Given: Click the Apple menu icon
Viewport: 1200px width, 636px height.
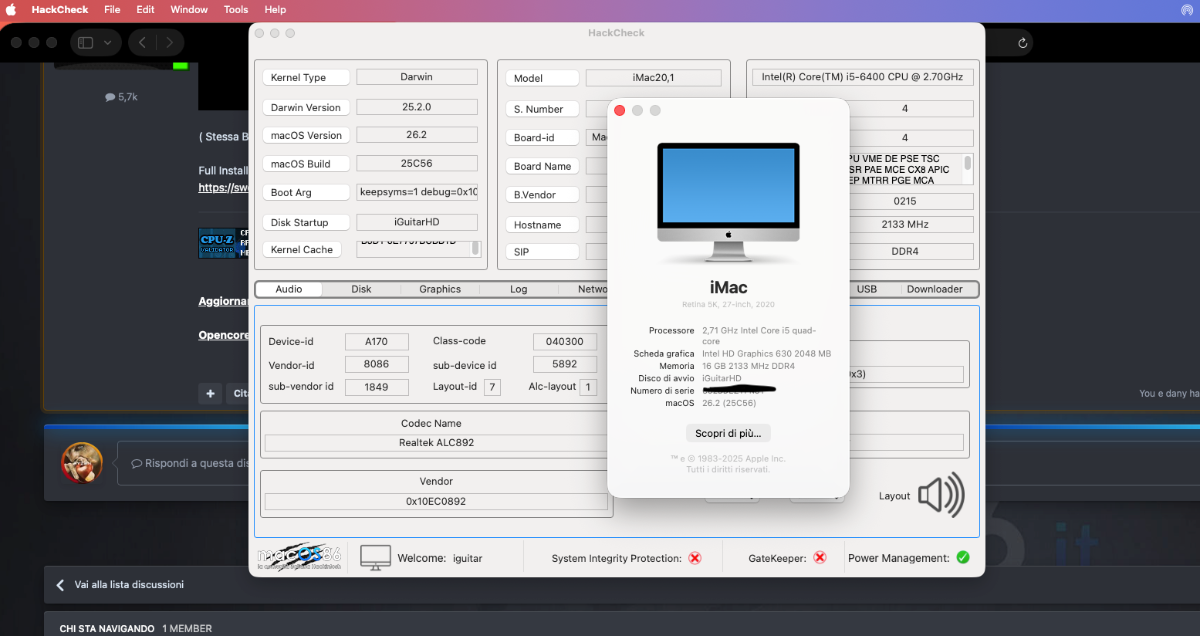Looking at the screenshot, I should point(13,9).
